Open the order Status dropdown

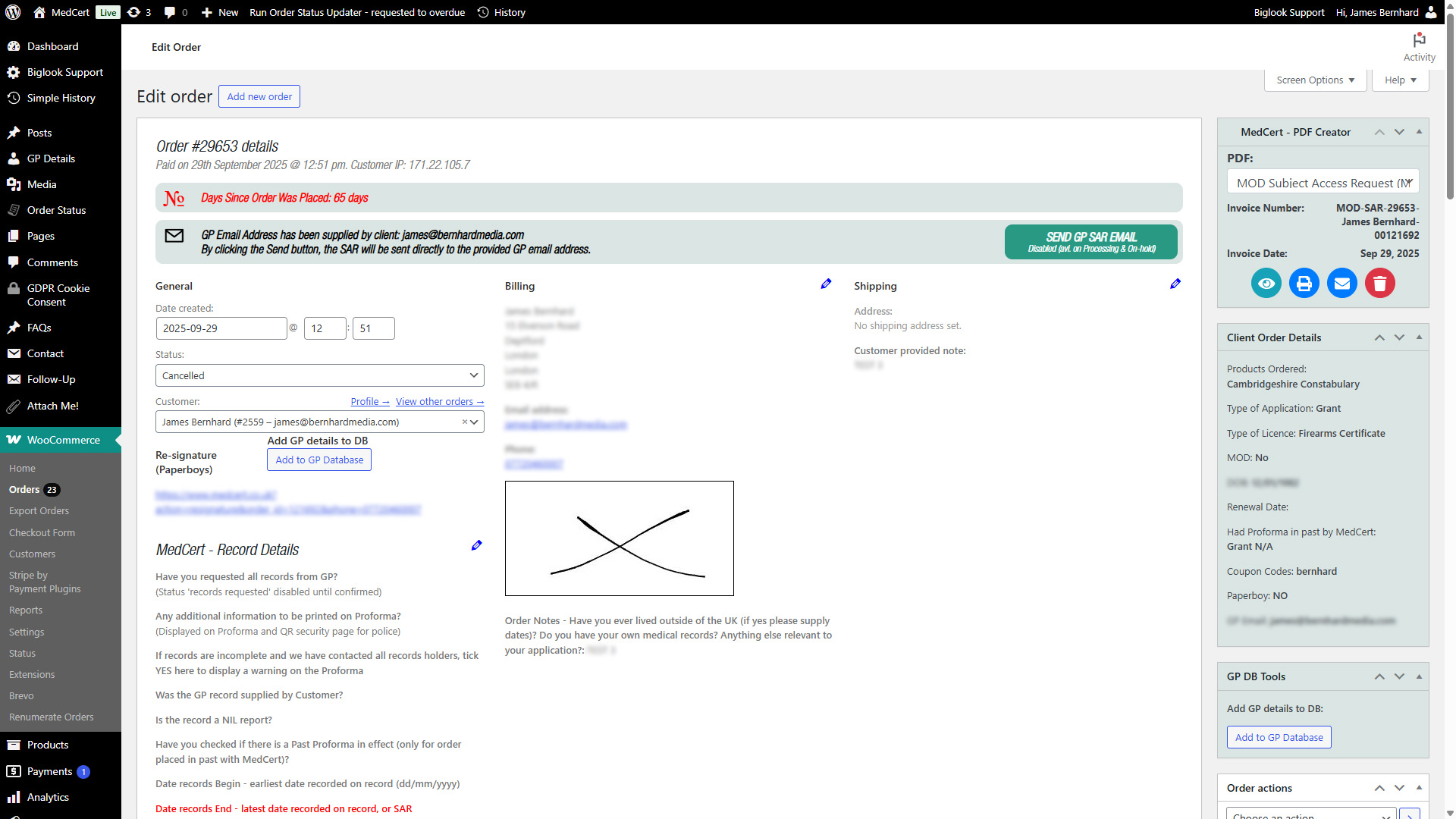click(319, 375)
